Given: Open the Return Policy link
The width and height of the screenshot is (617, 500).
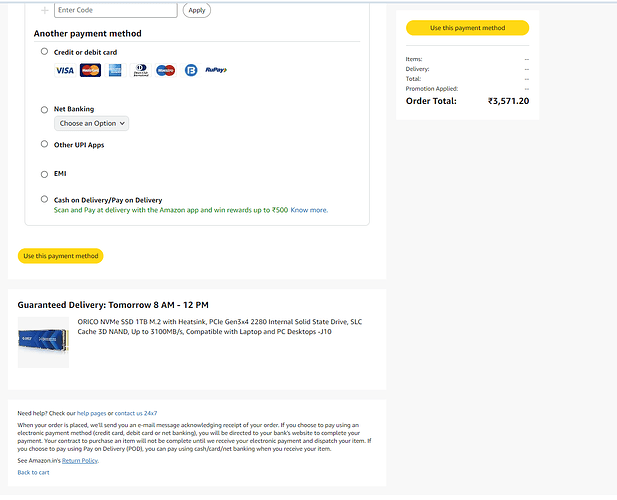Looking at the screenshot, I should pyautogui.click(x=80, y=461).
